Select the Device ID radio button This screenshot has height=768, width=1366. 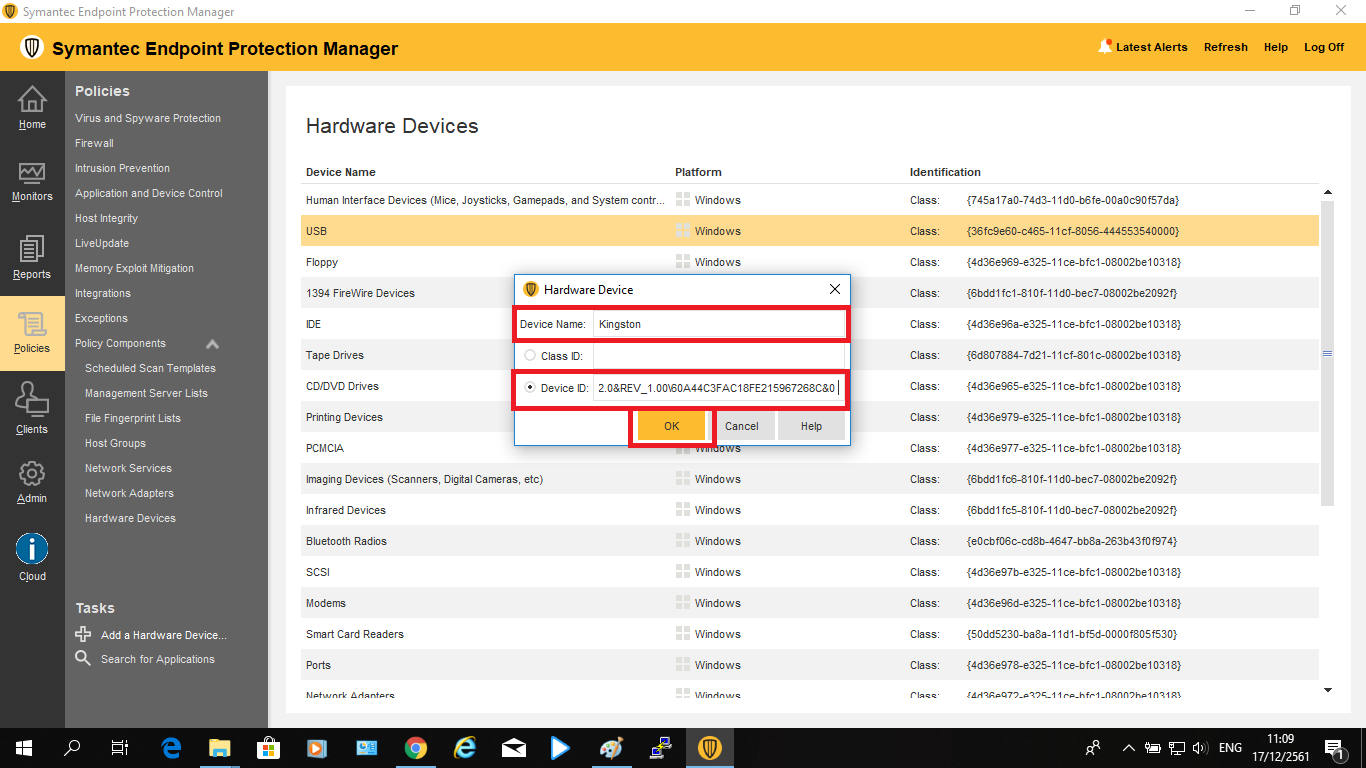(530, 387)
